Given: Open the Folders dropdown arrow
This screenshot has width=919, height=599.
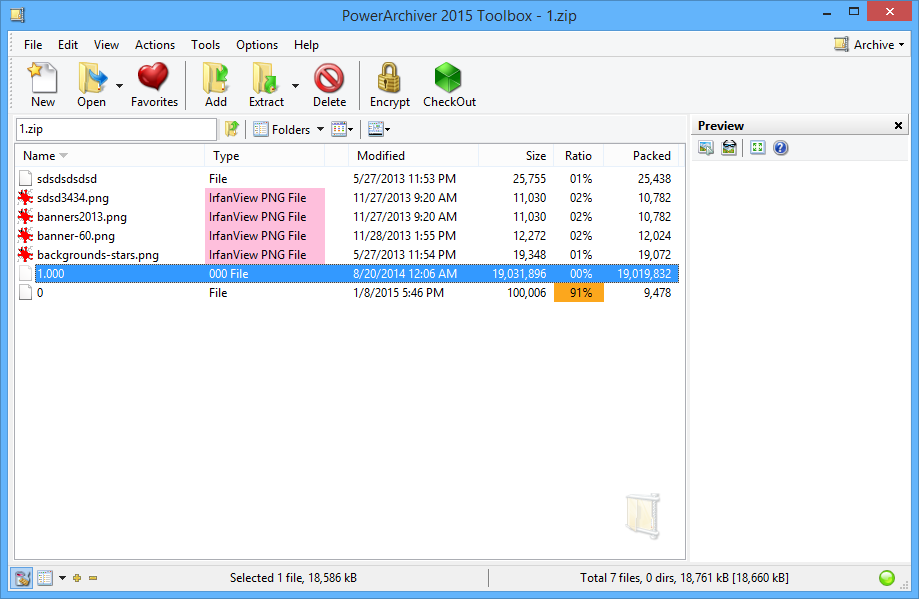Looking at the screenshot, I should point(320,129).
